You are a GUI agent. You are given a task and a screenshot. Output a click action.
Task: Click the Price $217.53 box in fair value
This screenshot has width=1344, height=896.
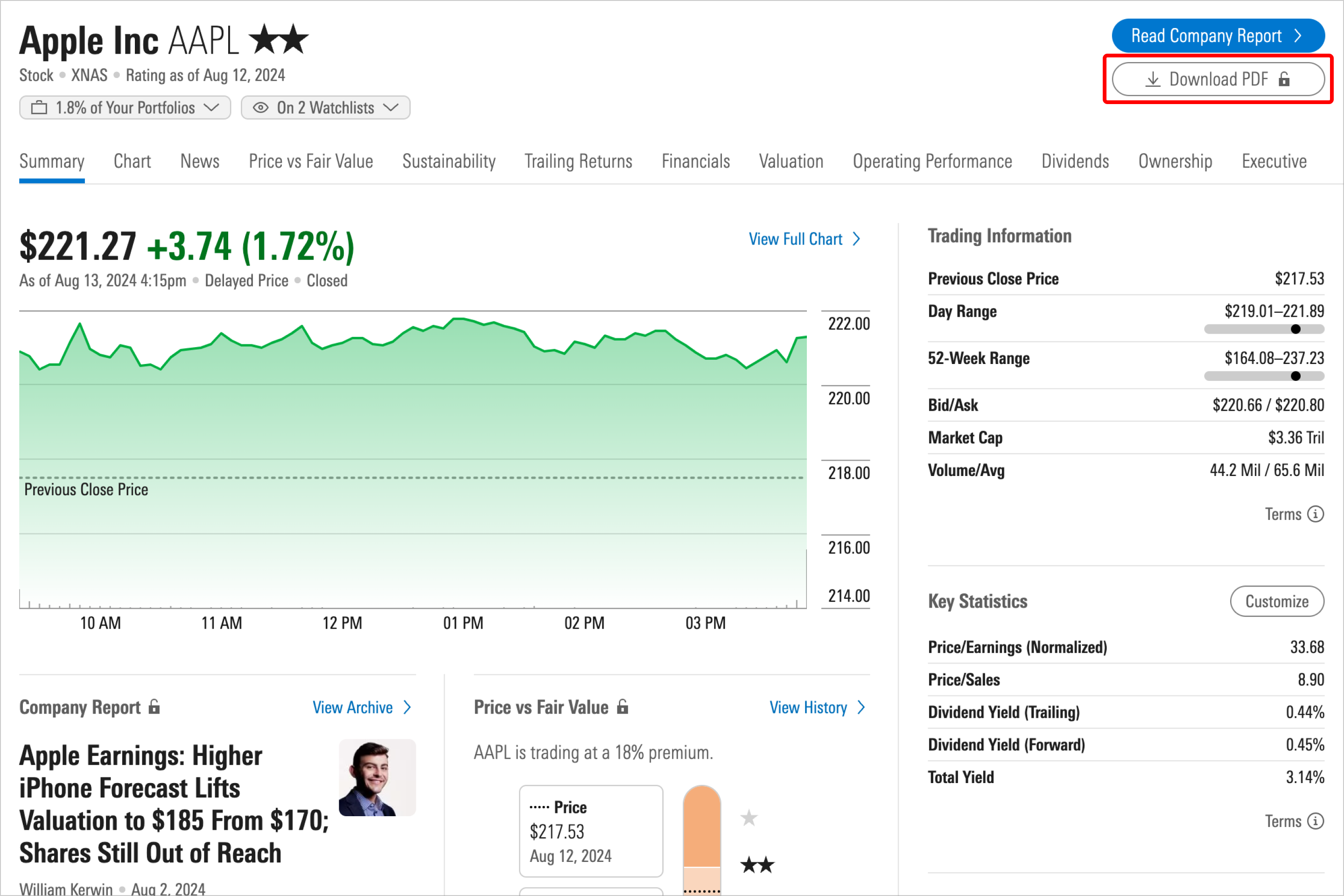pyautogui.click(x=591, y=831)
